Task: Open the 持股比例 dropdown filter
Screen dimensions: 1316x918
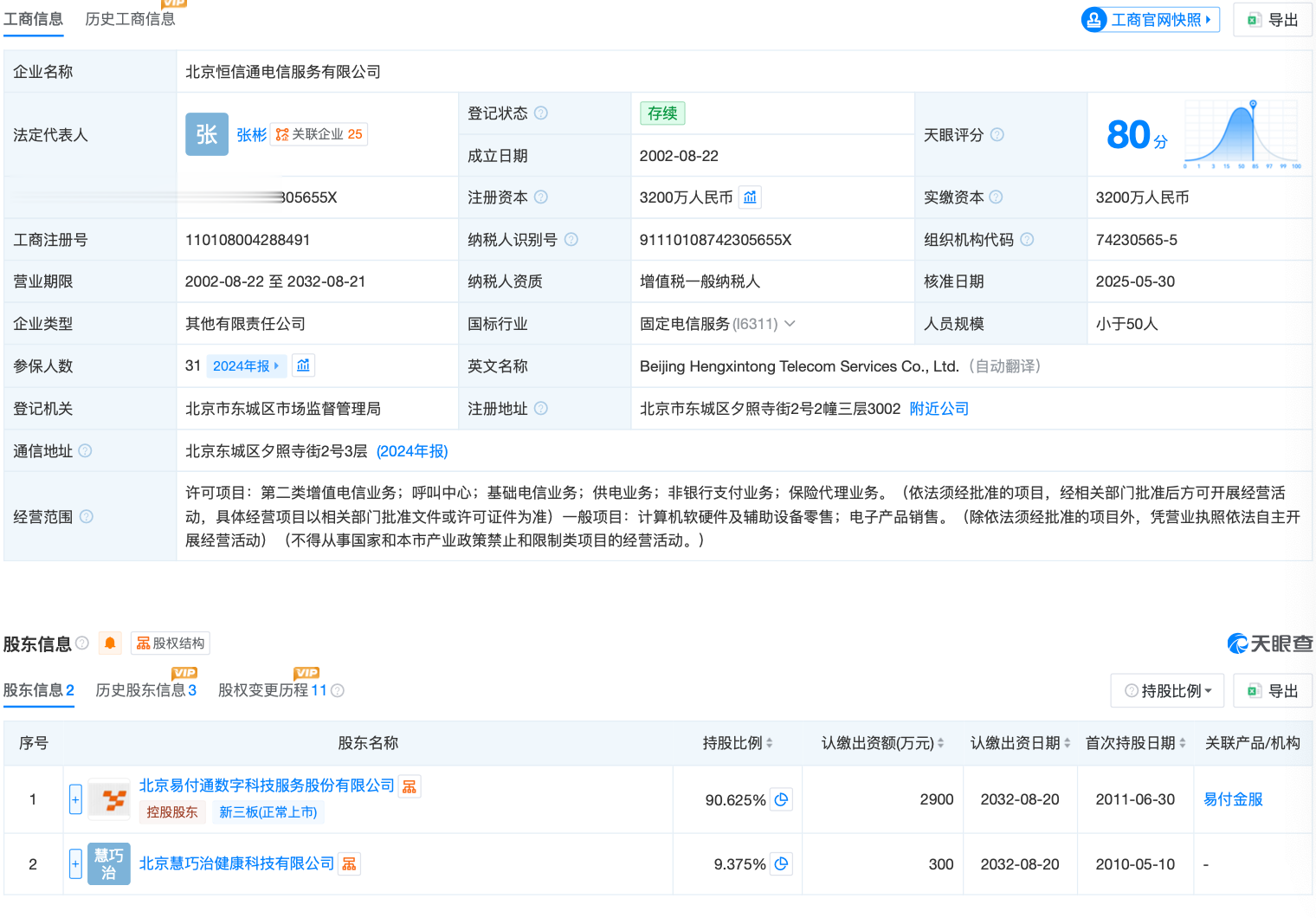Action: click(x=1167, y=690)
